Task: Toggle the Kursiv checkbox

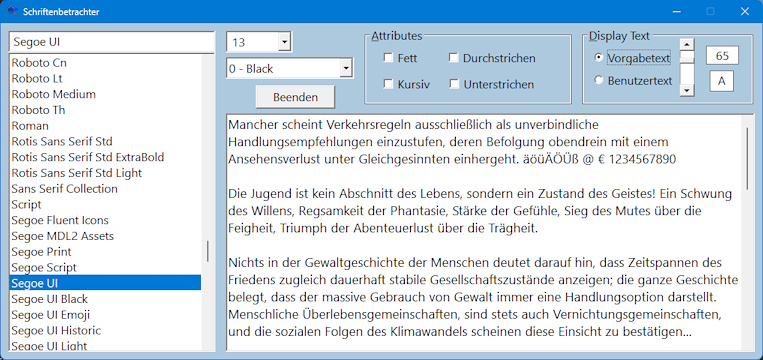Action: 388,84
